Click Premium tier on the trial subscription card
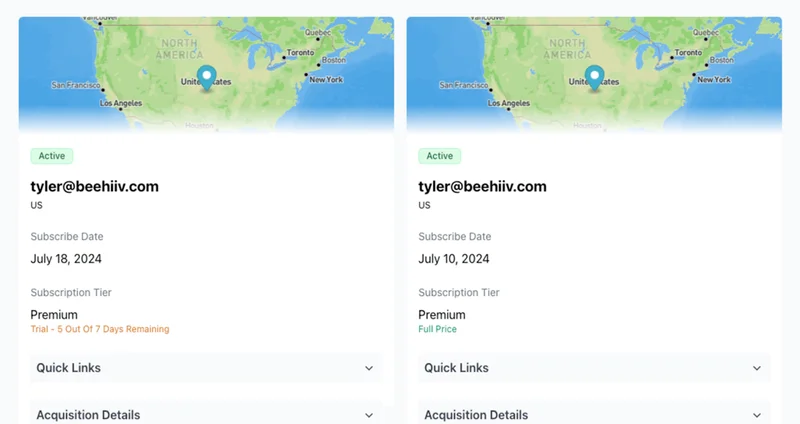Viewport: 800px width, 424px height. pos(54,314)
